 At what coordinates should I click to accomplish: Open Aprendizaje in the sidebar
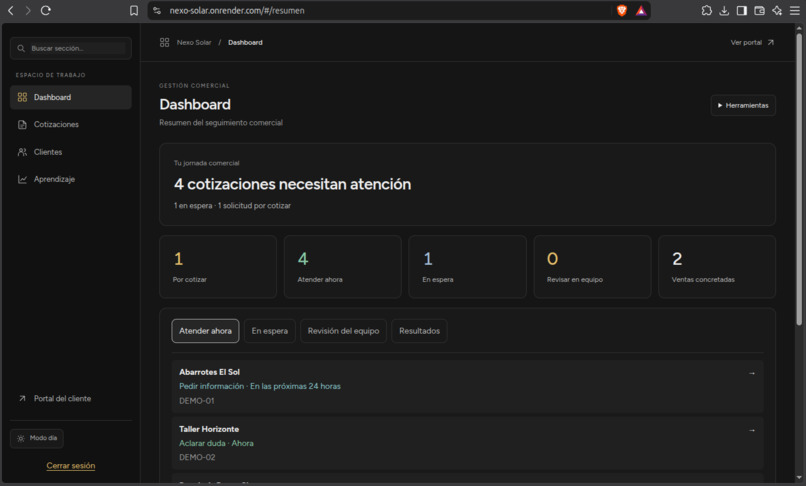click(71, 179)
